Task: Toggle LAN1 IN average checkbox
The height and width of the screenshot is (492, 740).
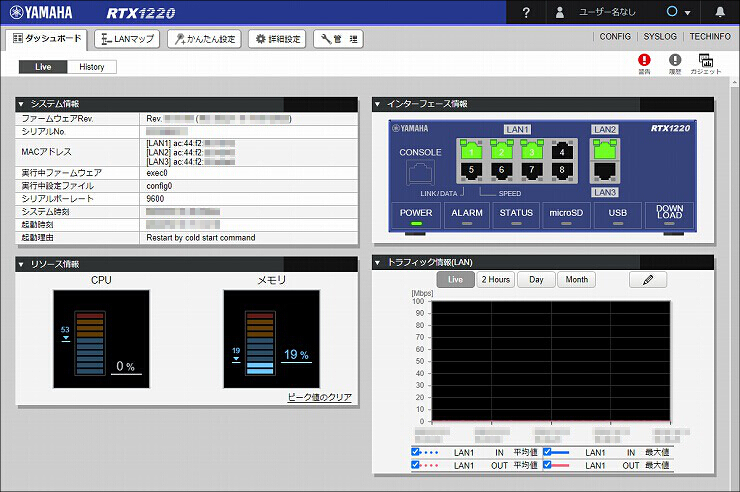Action: tap(415, 452)
